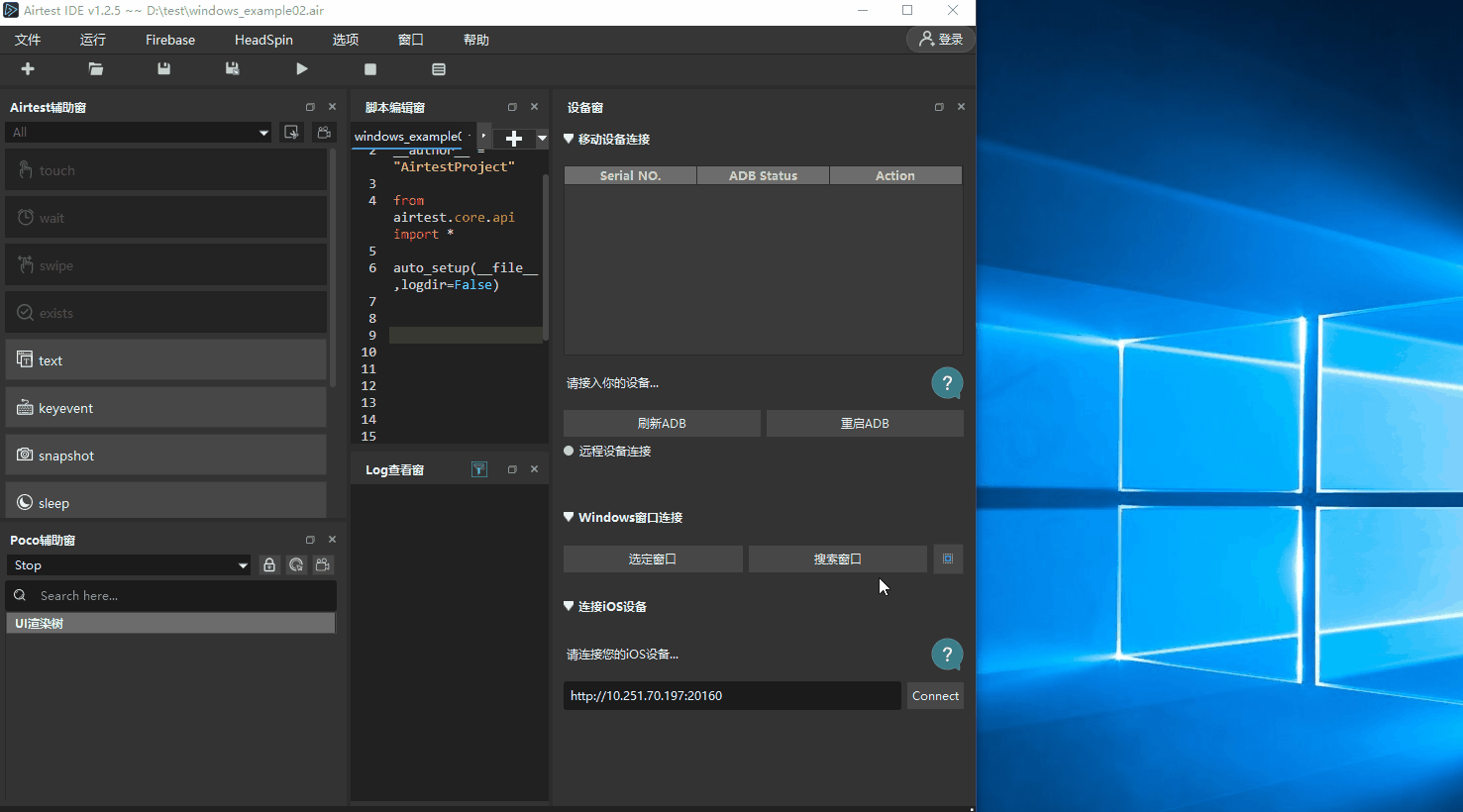Open the 运行 menu

click(93, 40)
